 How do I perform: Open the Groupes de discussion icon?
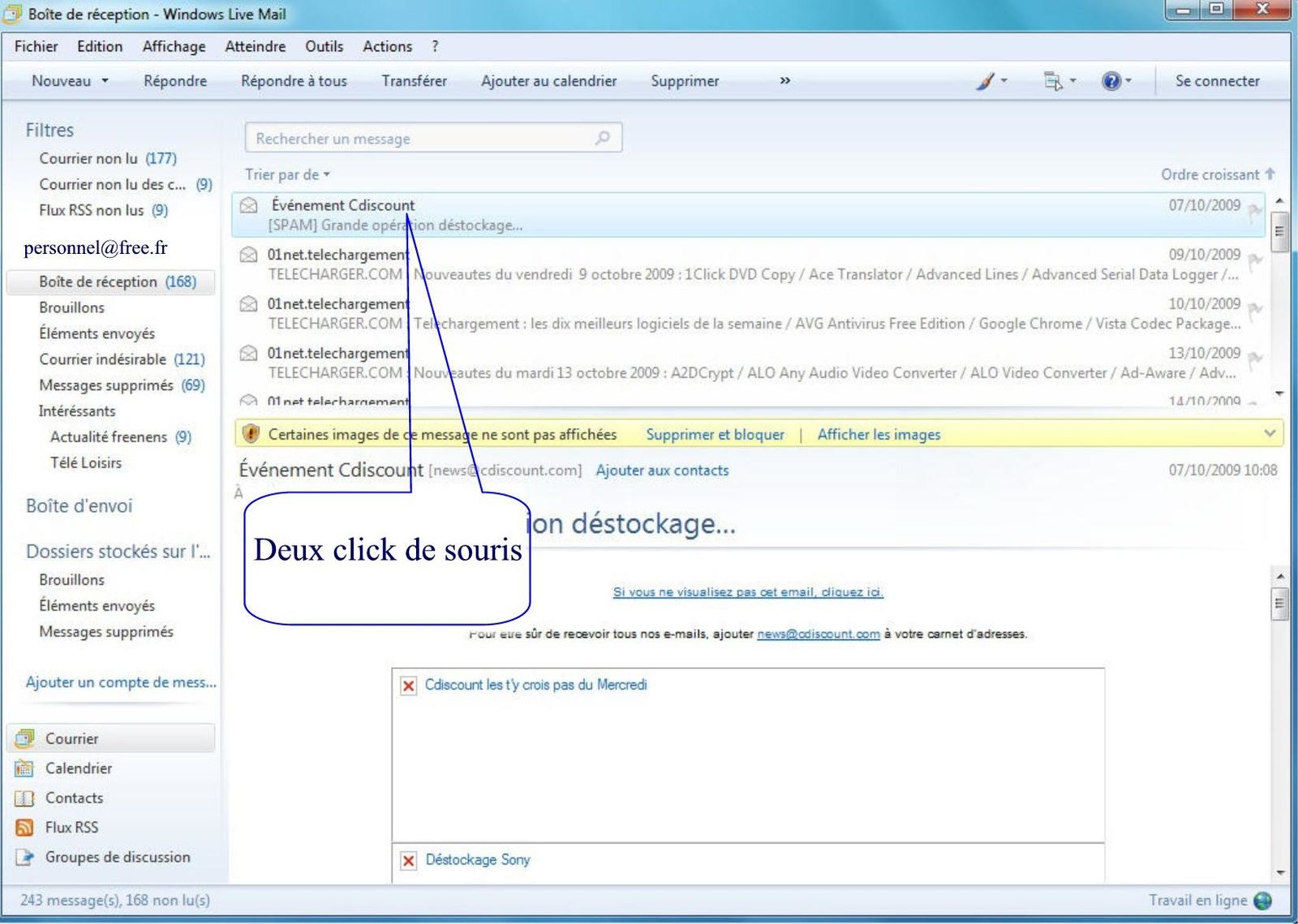coord(25,857)
